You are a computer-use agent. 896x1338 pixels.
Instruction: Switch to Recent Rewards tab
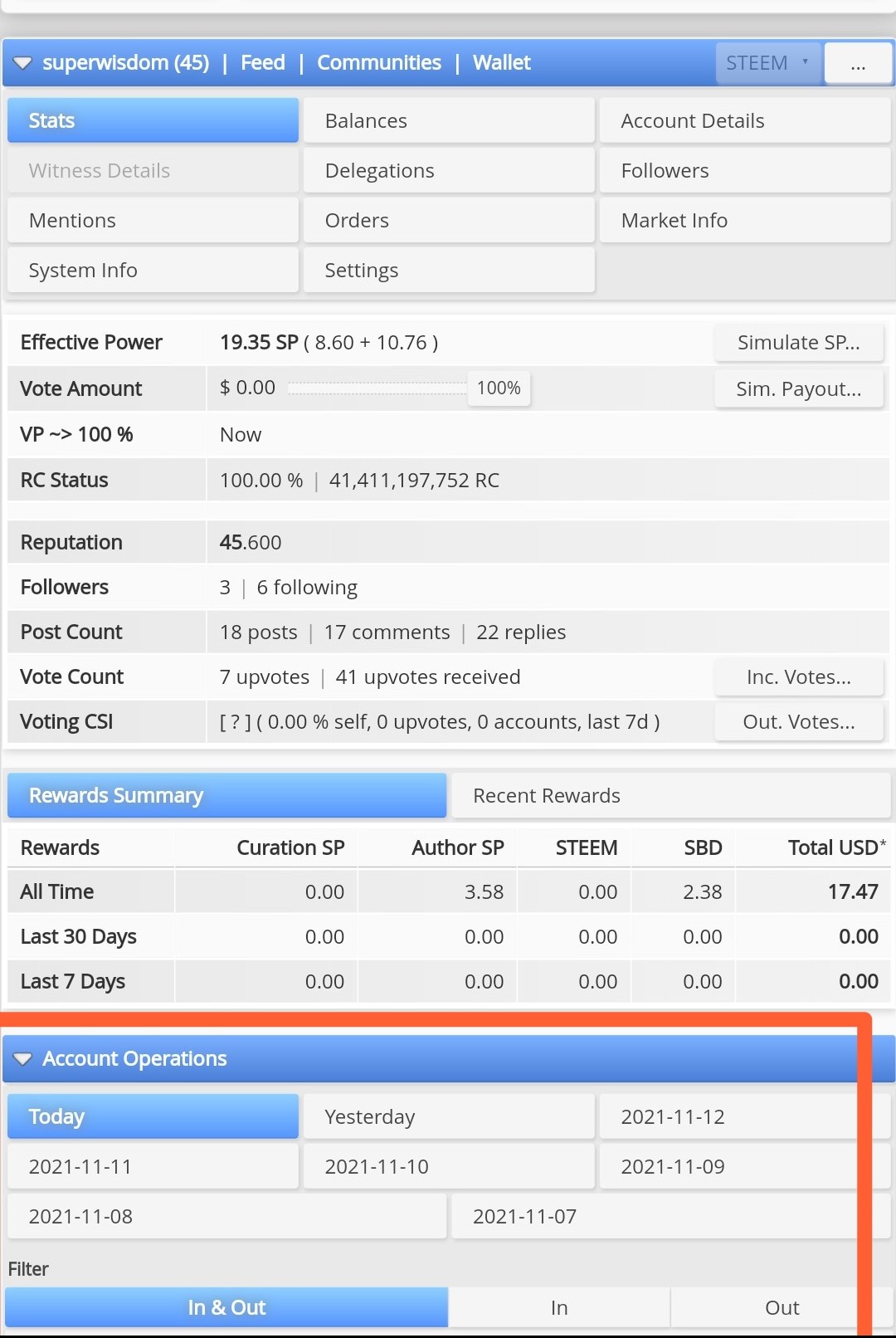point(670,795)
